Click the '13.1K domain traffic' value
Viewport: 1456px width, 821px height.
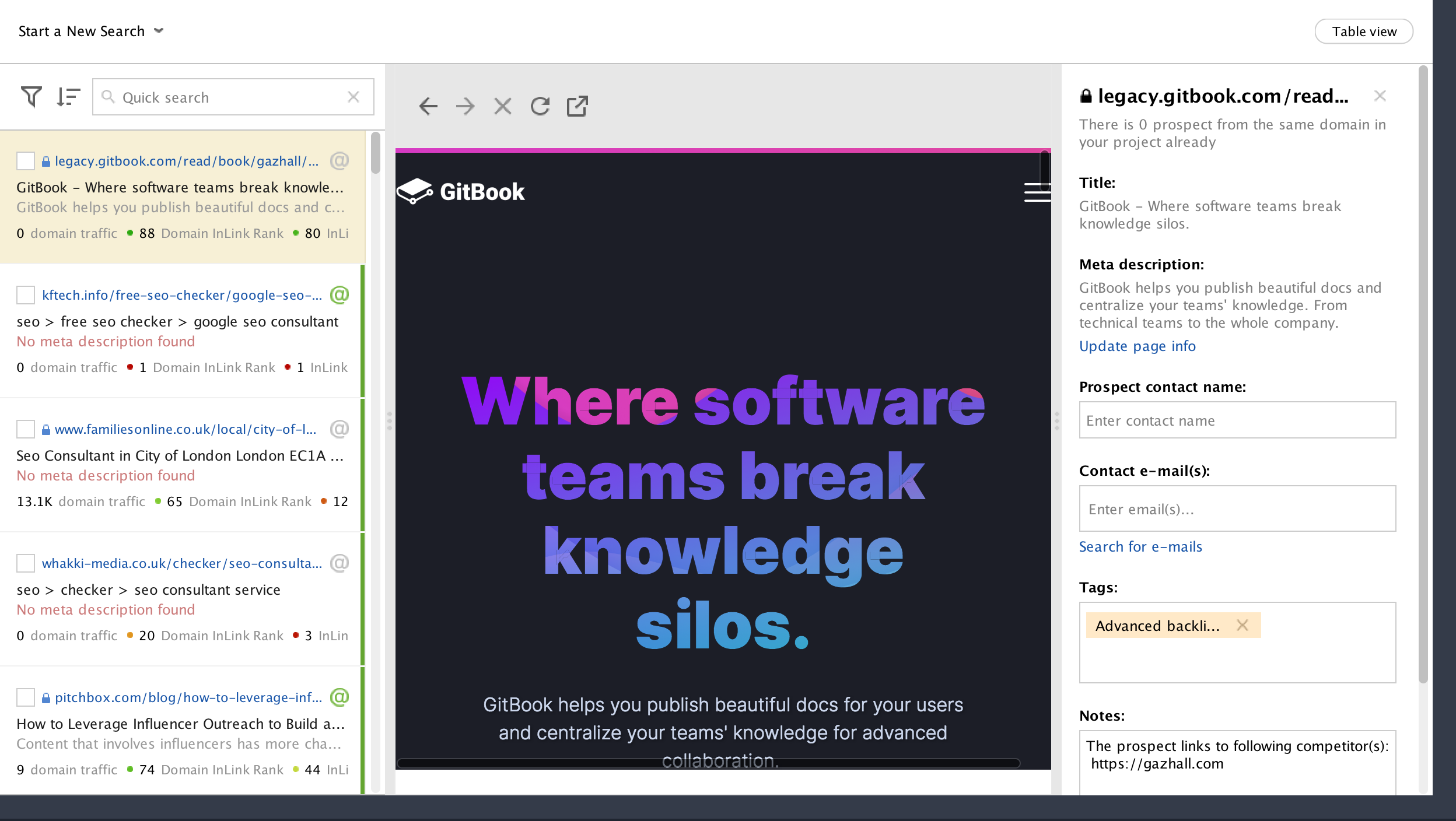[x=80, y=501]
